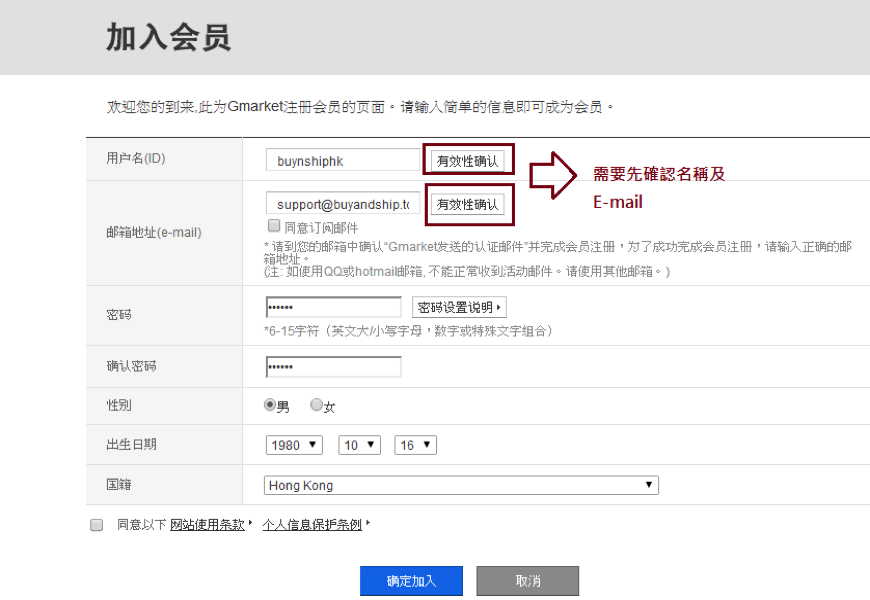Viewport: 870px width, 600px height.
Task: Check the agree to terms checkbox
Action: (x=97, y=525)
